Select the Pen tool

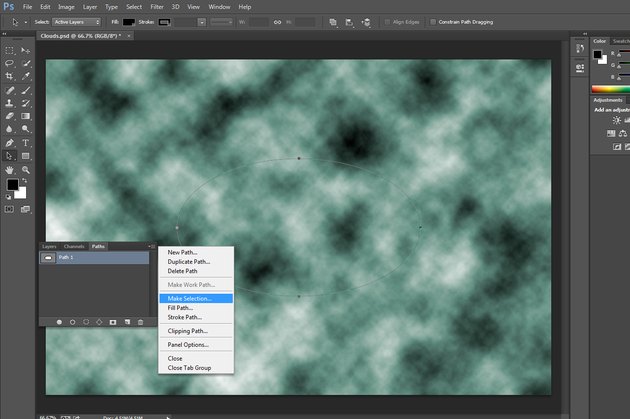9,143
